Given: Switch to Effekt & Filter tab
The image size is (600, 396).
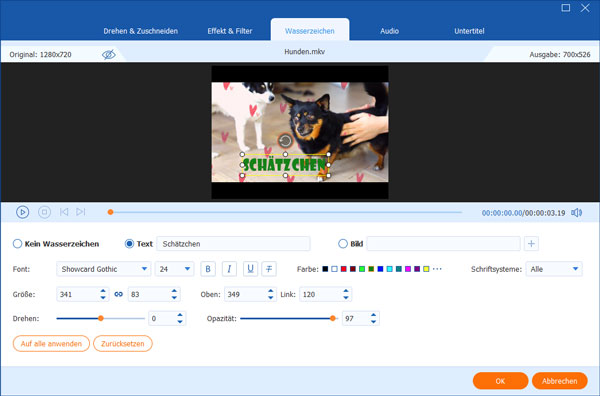Looking at the screenshot, I should (x=230, y=31).
